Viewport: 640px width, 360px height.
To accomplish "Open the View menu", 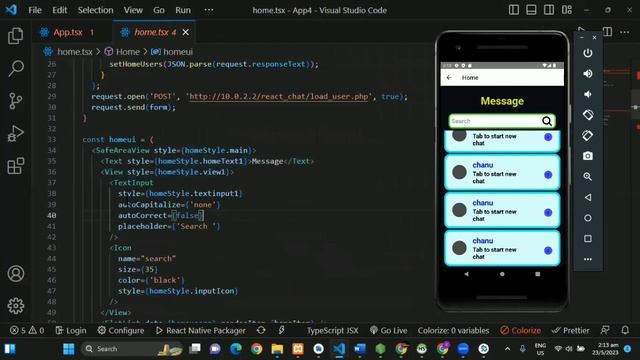I will tap(133, 10).
